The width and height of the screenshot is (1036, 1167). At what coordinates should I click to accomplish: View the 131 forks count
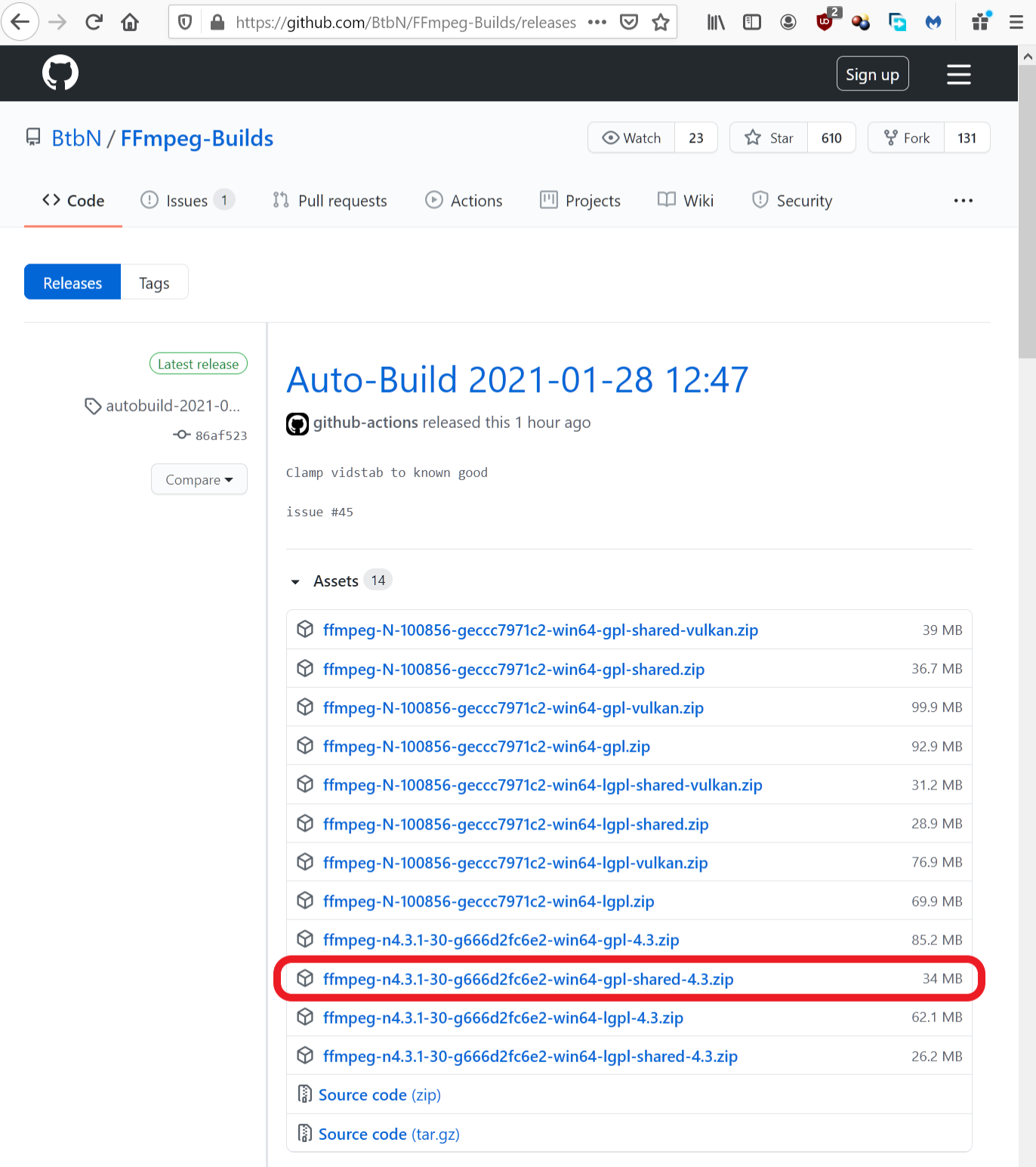click(x=967, y=137)
